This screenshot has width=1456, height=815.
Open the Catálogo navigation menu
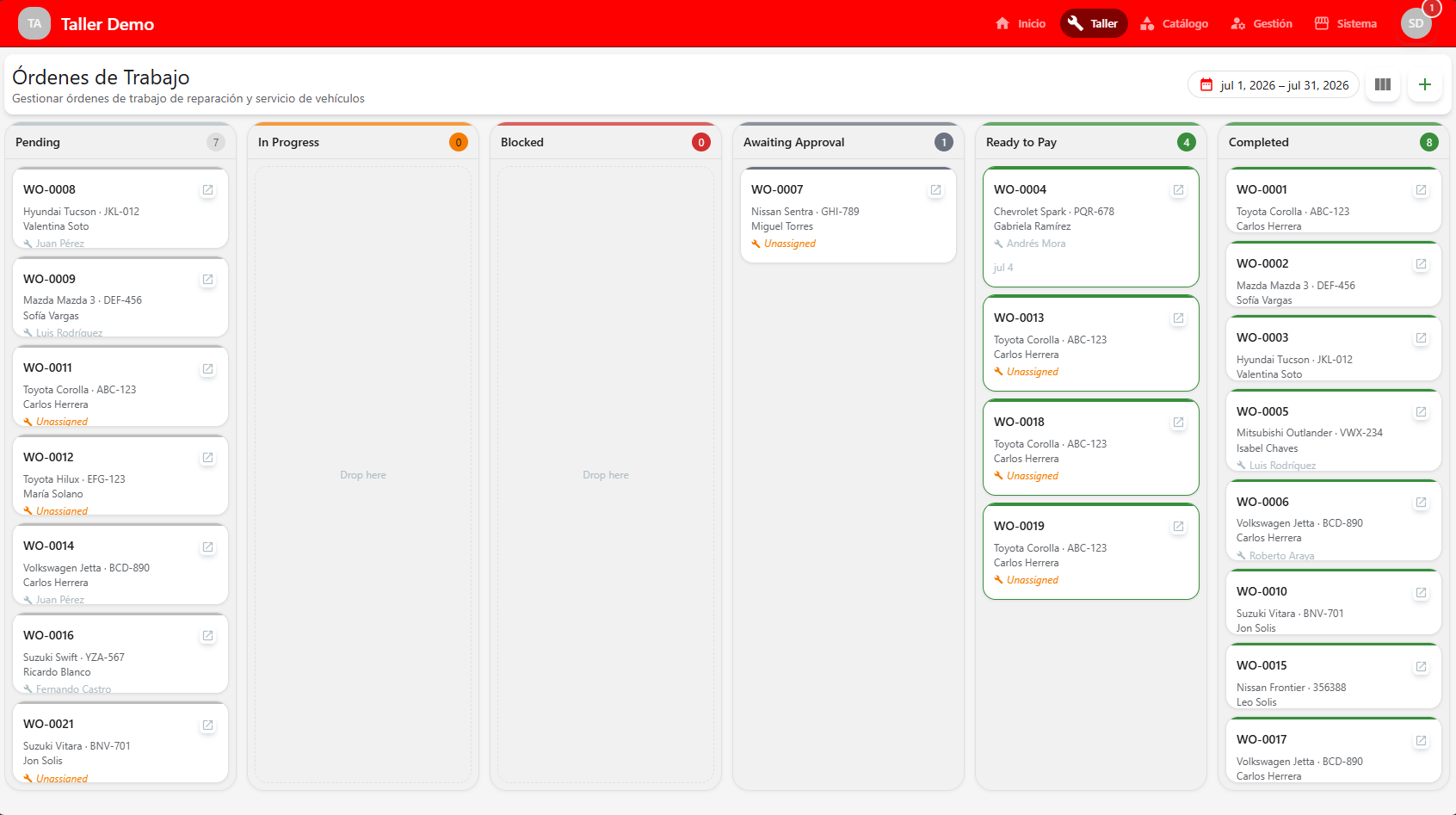(1174, 23)
